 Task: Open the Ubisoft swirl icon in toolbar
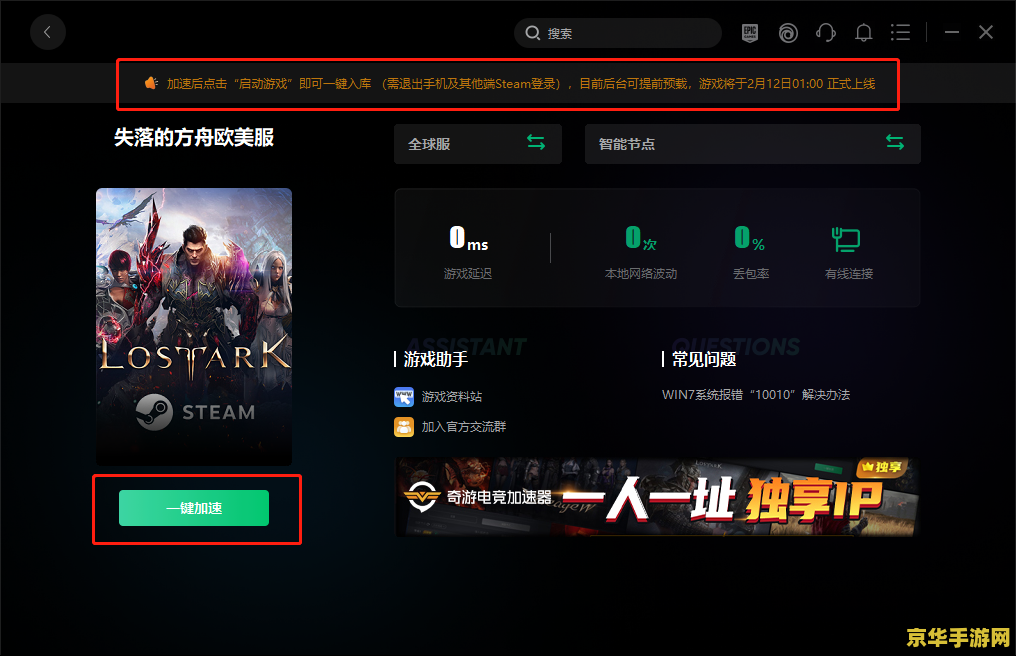(788, 32)
